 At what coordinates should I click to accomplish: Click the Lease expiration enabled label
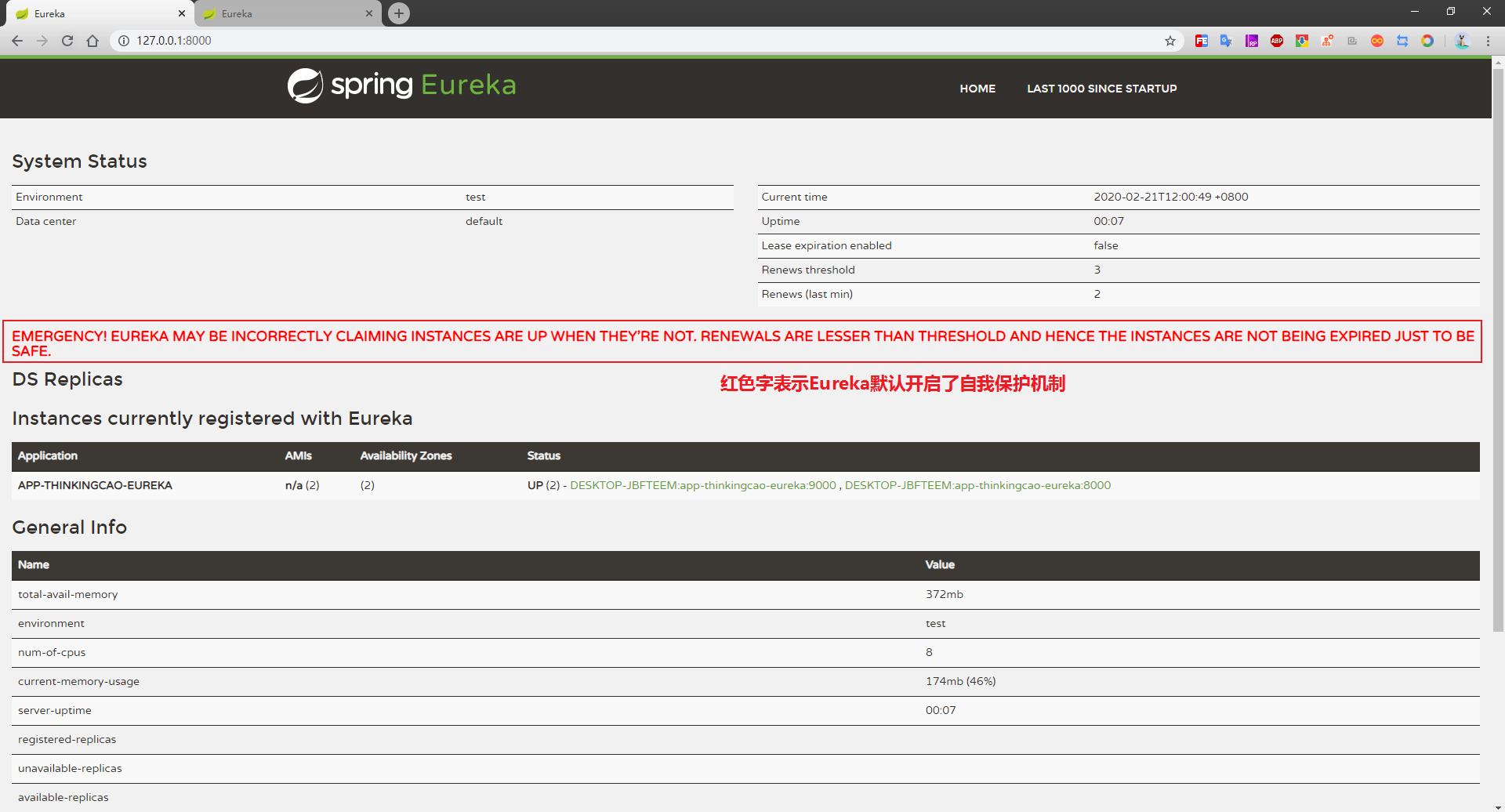pos(826,245)
